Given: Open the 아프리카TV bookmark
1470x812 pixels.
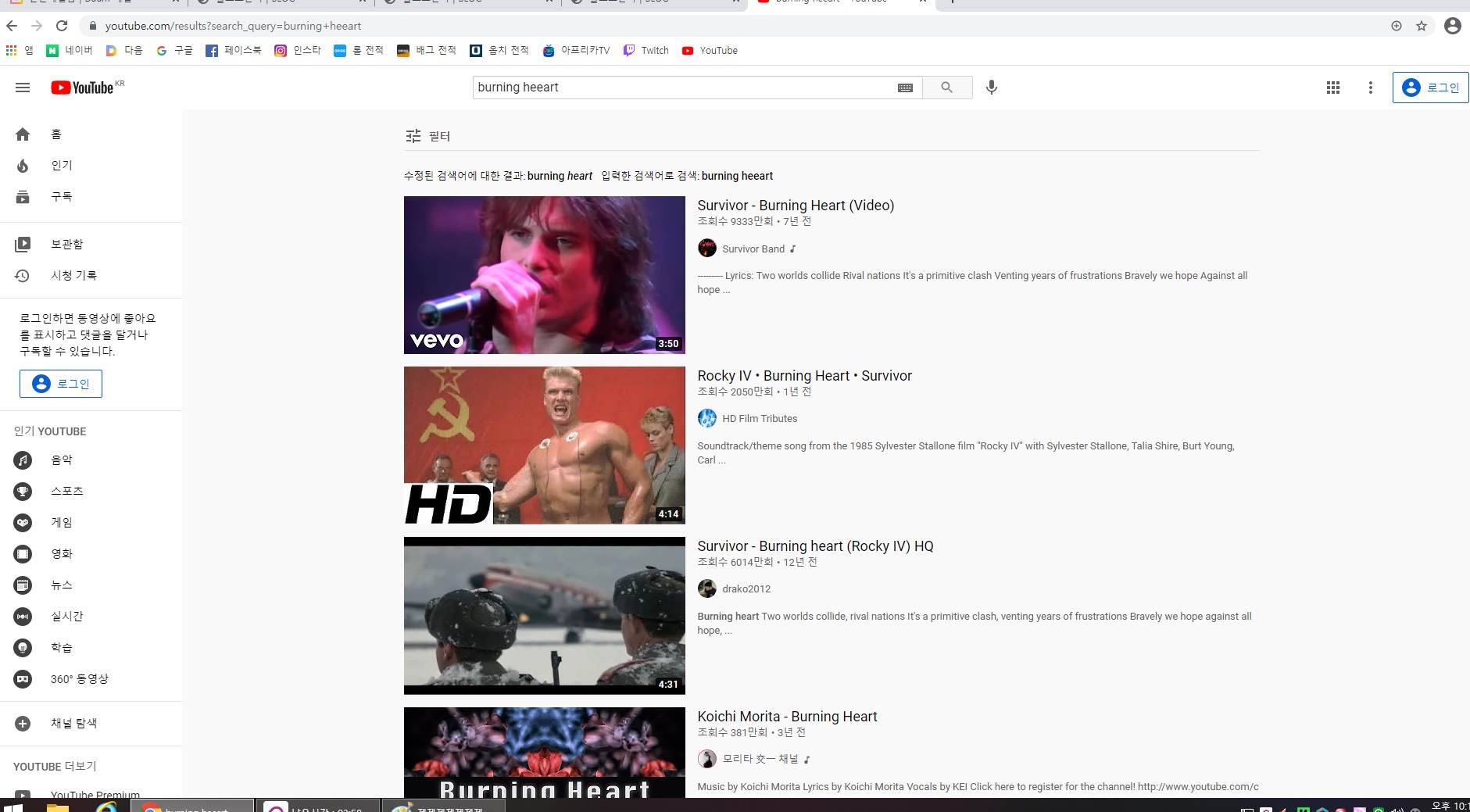Looking at the screenshot, I should 576,51.
